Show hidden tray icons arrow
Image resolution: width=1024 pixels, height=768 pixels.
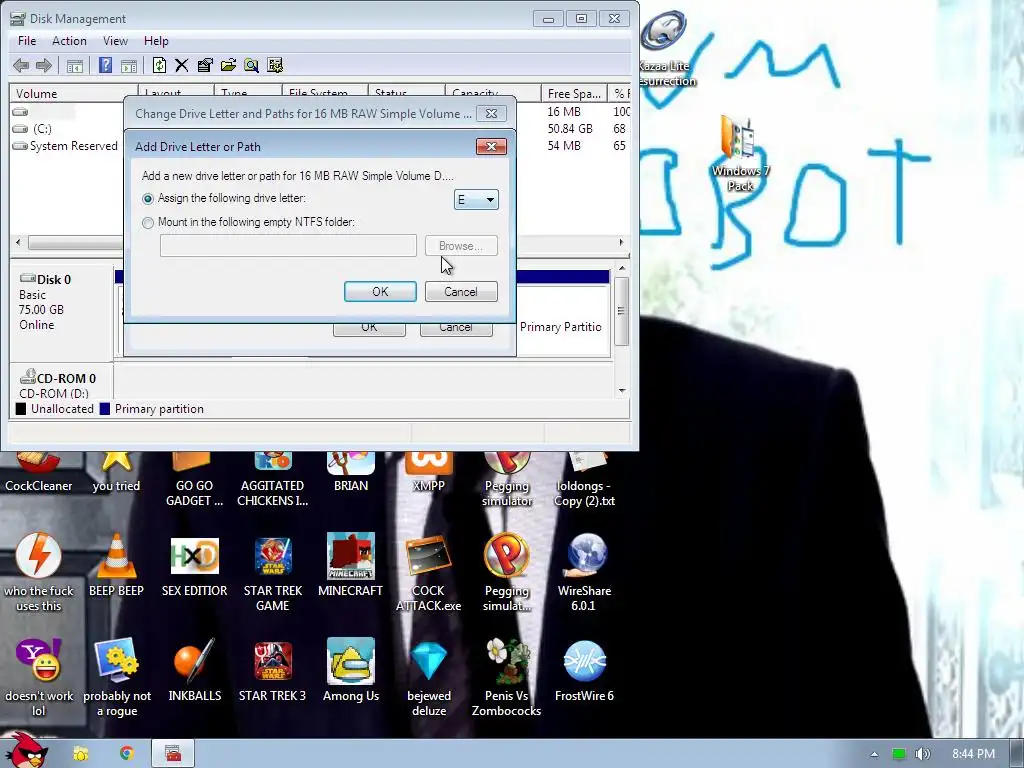tap(874, 754)
